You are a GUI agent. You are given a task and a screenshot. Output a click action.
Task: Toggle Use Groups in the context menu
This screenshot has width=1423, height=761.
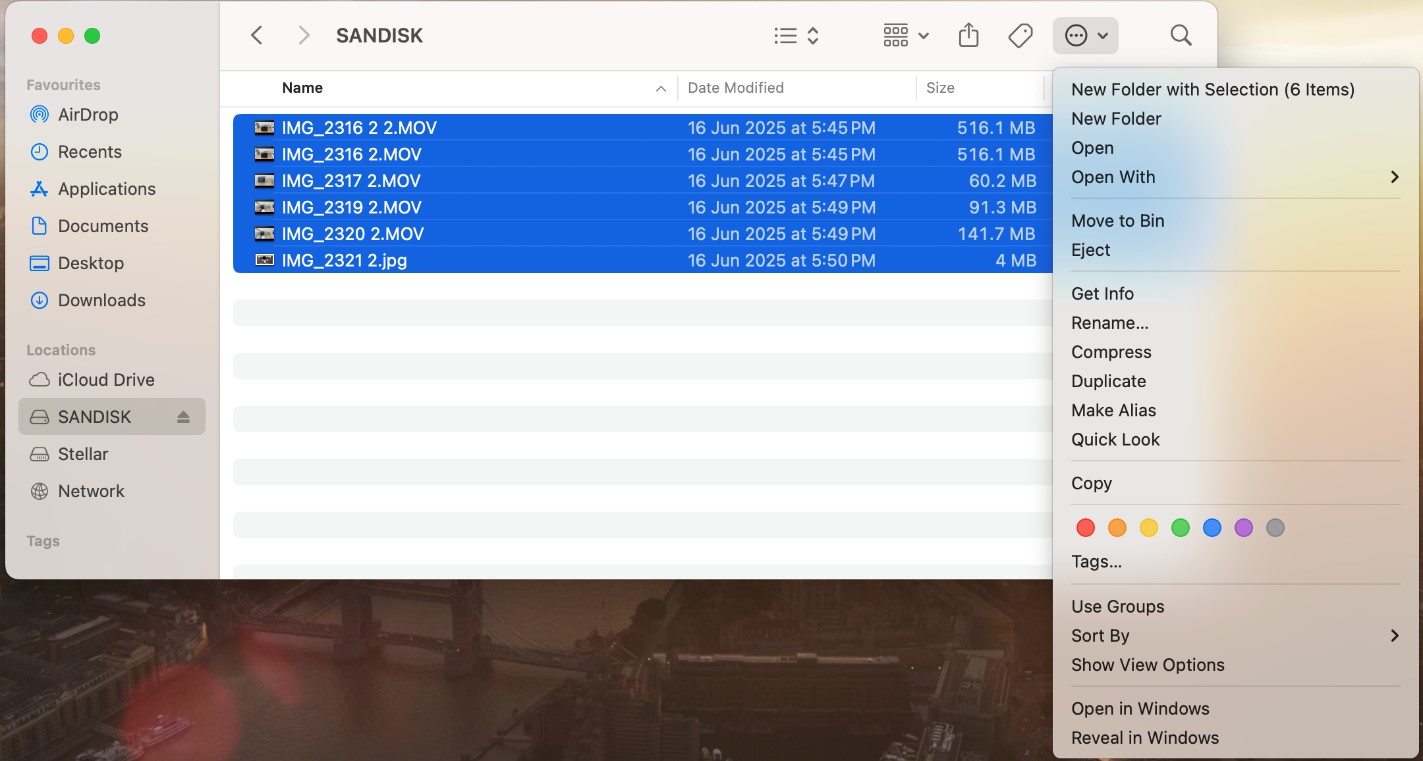tap(1117, 607)
